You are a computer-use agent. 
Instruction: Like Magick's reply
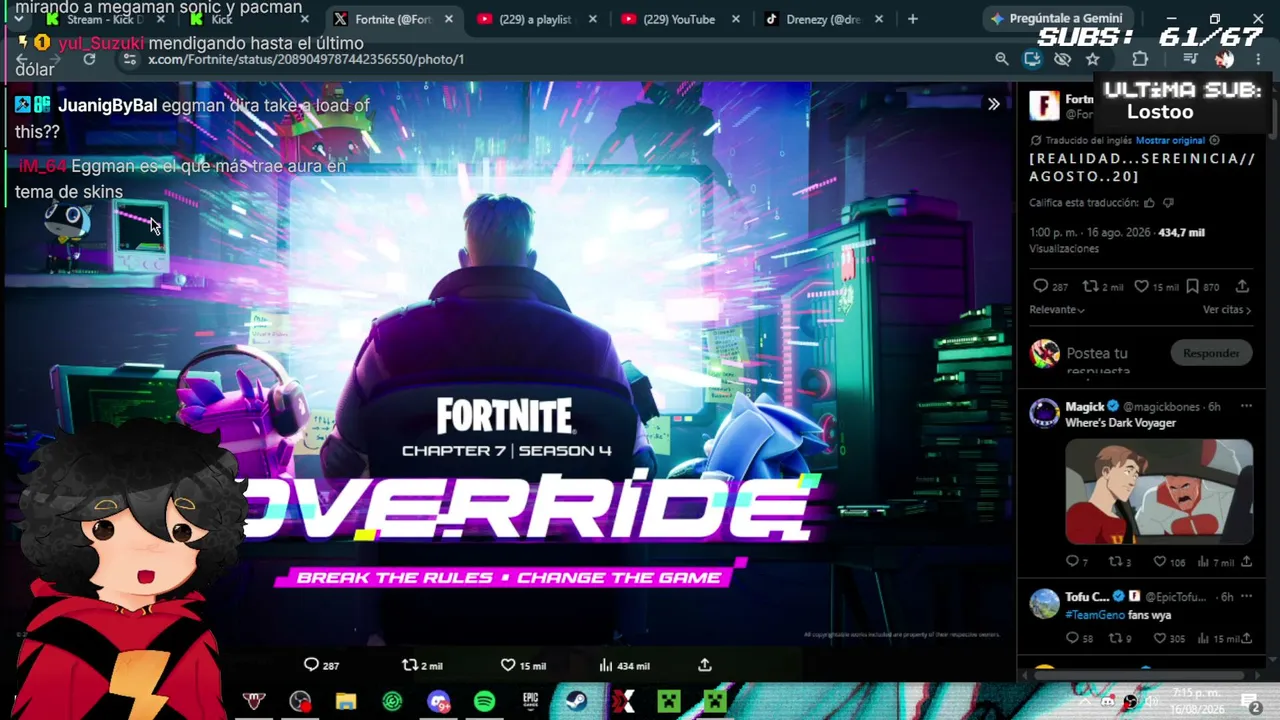point(1159,562)
